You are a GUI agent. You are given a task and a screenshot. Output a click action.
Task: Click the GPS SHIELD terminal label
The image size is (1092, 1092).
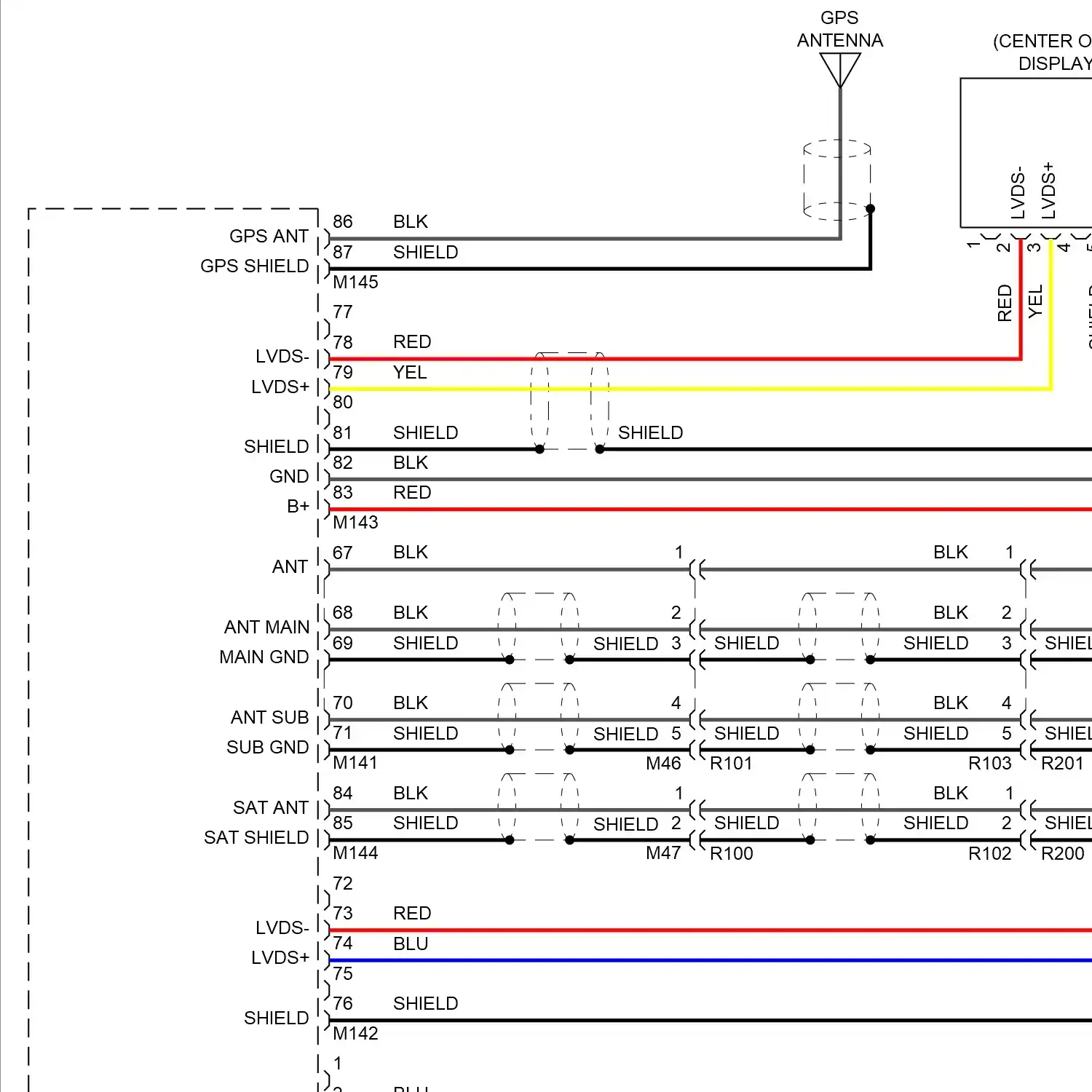[254, 266]
